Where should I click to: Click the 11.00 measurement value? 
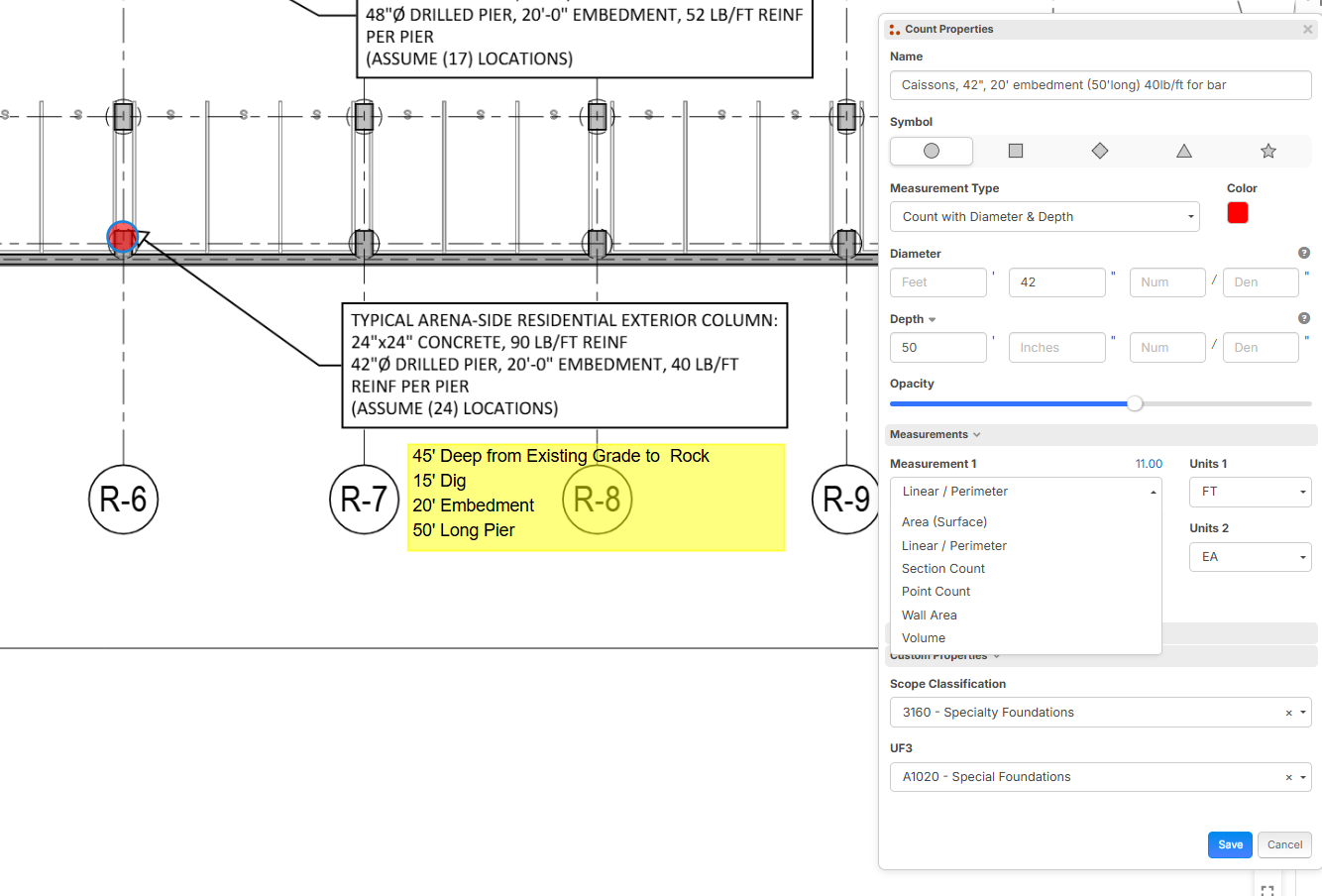1149,464
